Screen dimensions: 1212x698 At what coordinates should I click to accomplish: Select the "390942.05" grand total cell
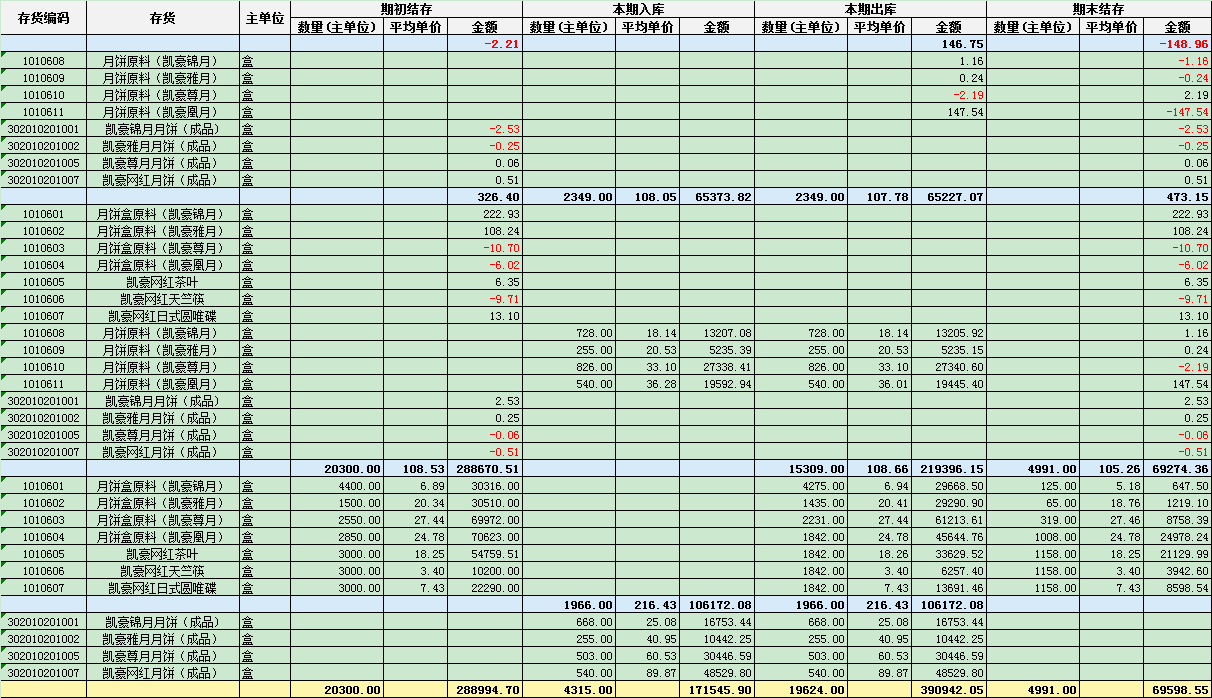point(949,690)
